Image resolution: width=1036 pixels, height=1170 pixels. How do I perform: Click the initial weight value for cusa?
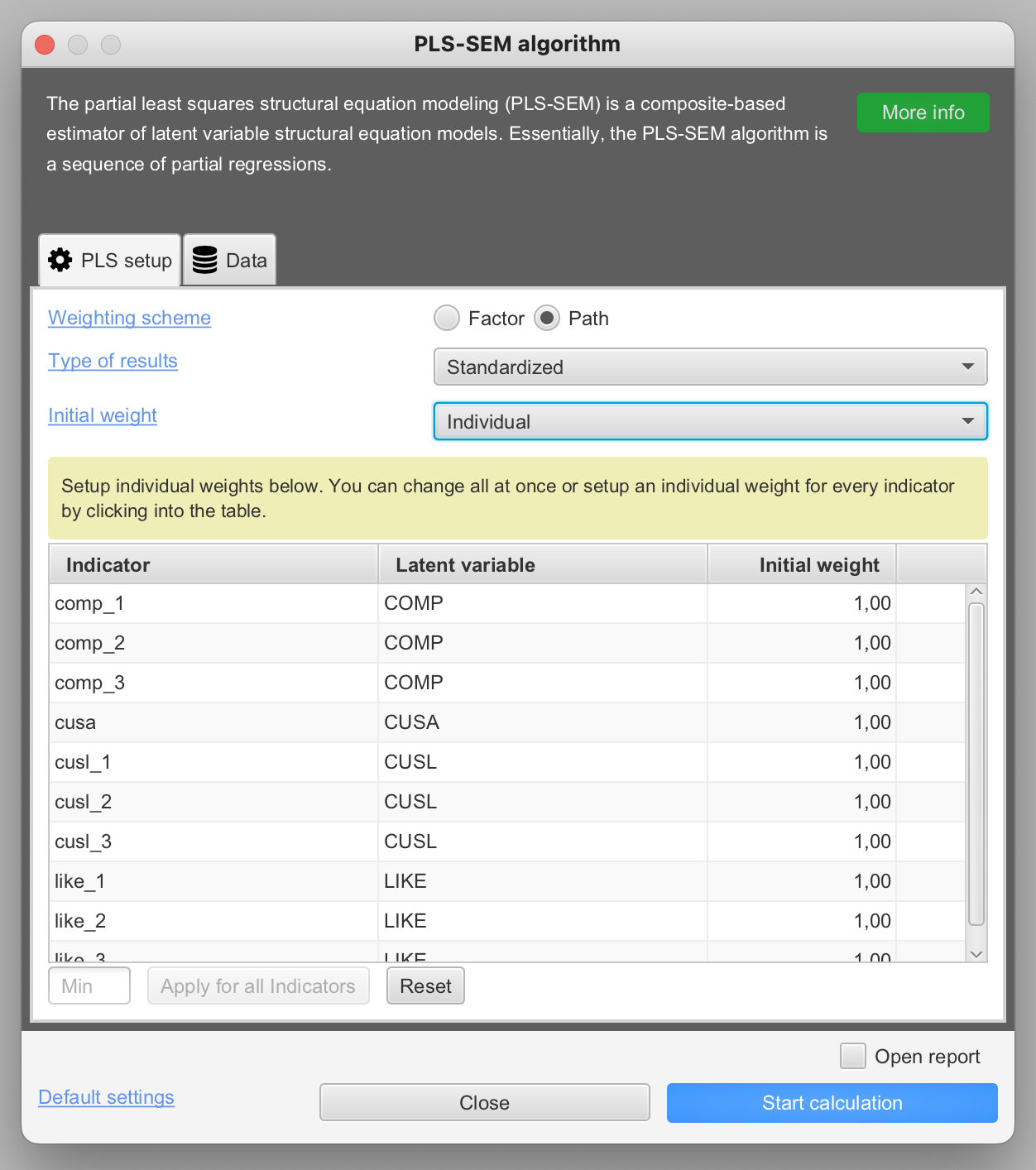[802, 722]
